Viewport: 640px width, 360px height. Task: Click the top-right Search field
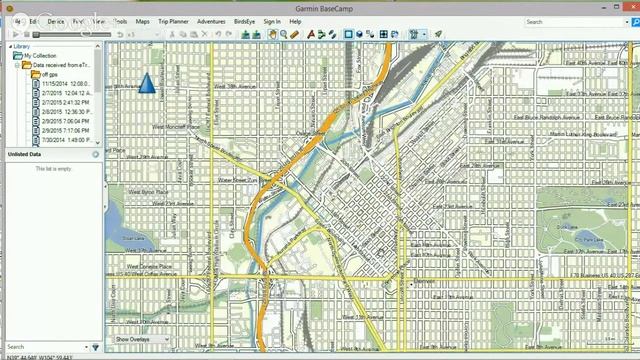[574, 22]
